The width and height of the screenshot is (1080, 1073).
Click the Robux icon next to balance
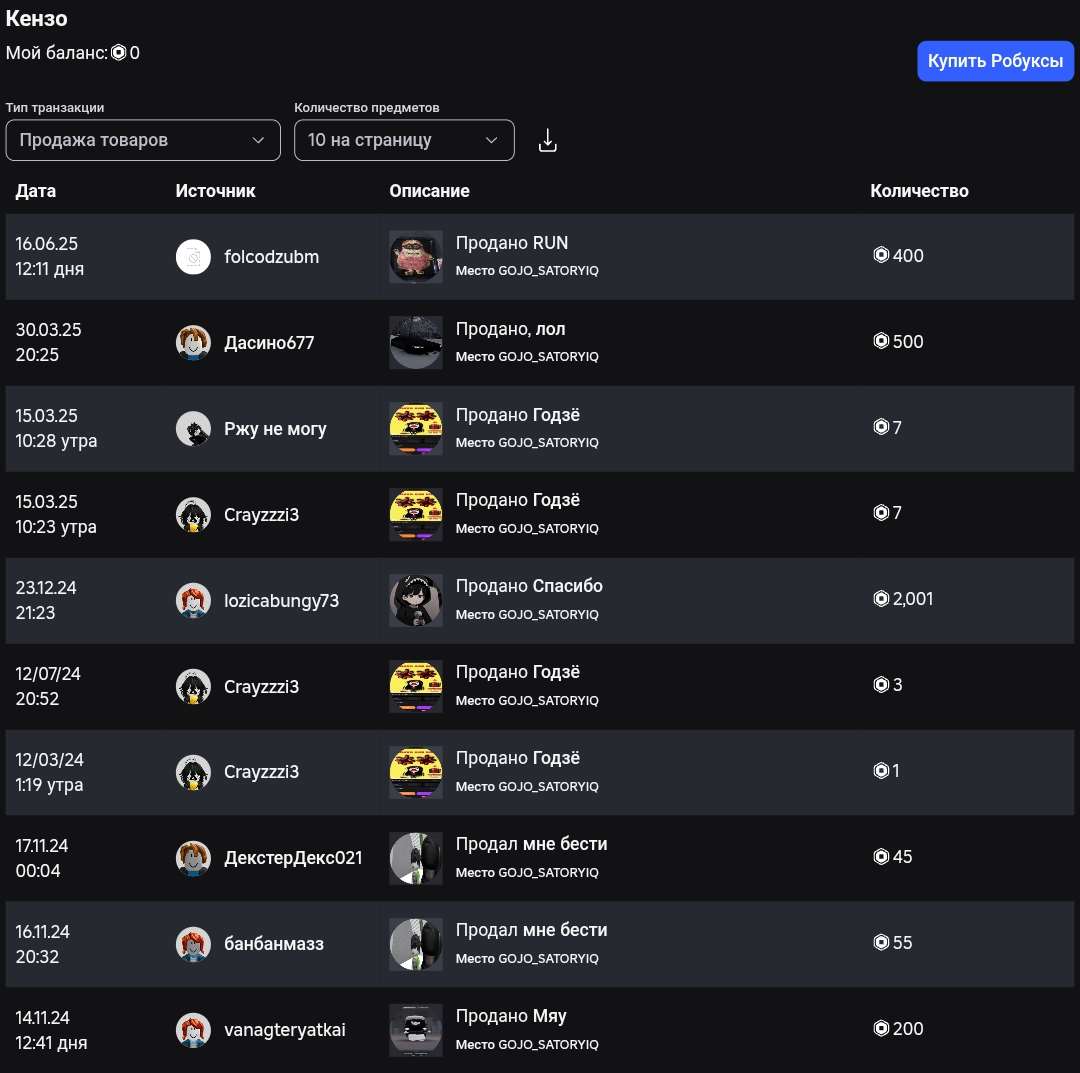point(118,53)
